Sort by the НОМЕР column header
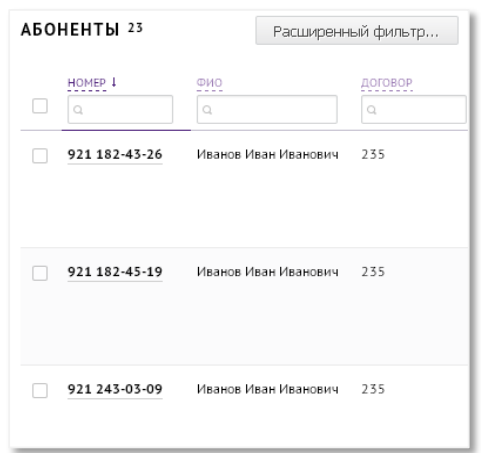 coord(87,83)
